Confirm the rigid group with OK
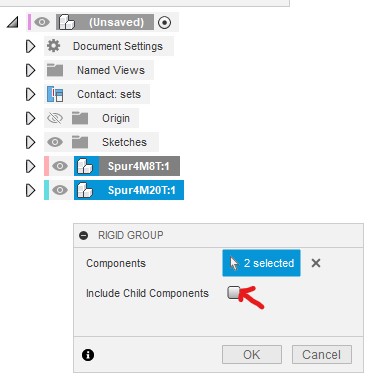Viewport: 379px width, 390px height. 252,354
